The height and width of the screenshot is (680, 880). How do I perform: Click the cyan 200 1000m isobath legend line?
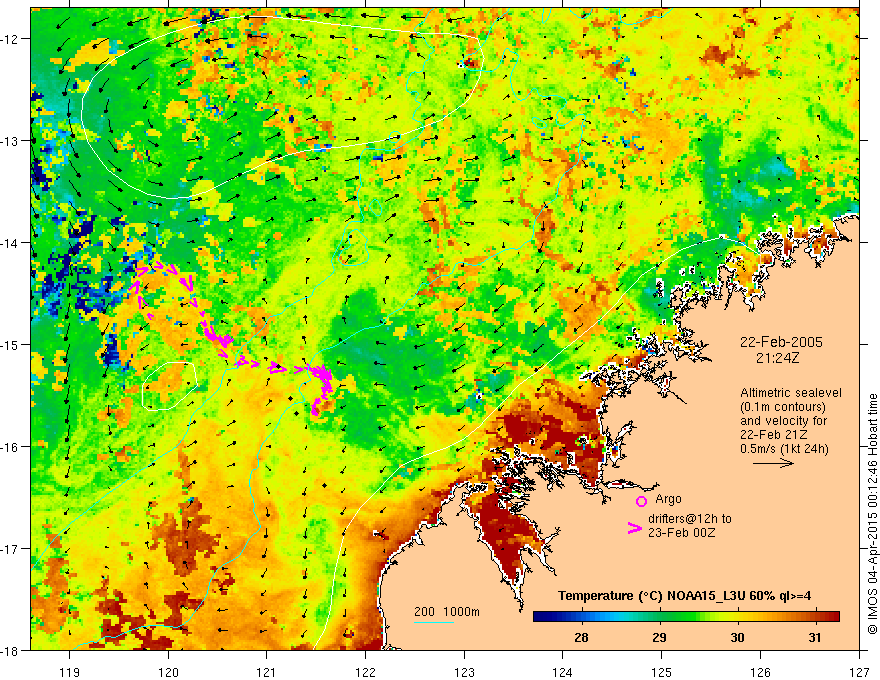[434, 622]
